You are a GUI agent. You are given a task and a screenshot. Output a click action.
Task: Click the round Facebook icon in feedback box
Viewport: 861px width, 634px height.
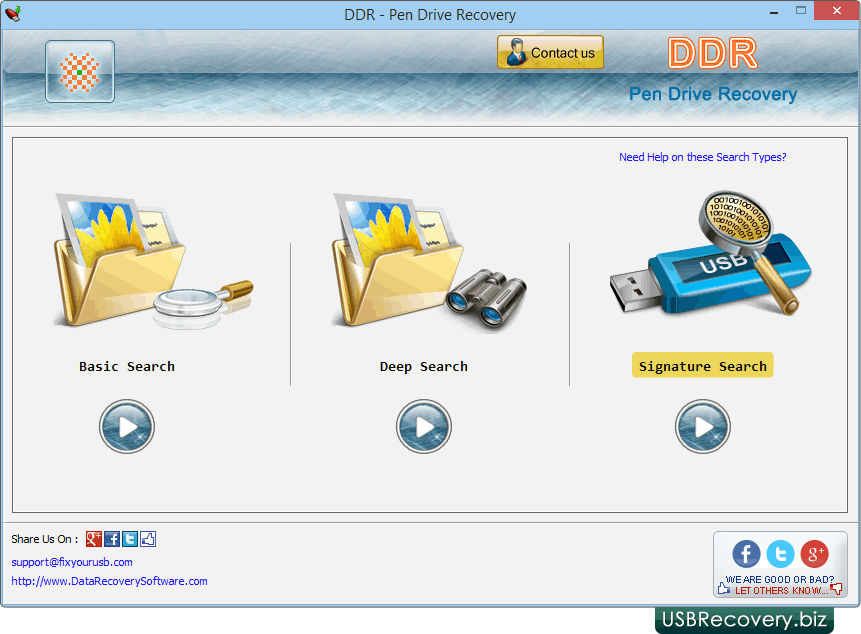coord(746,554)
